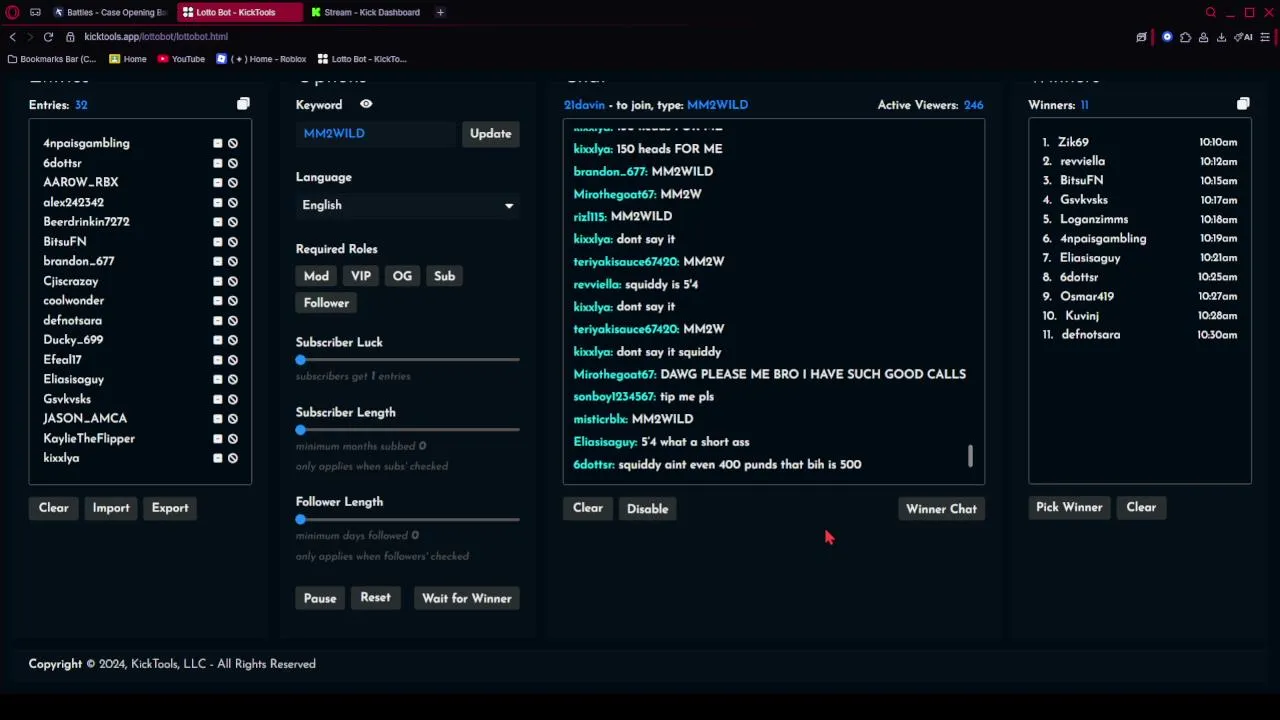Switch to Battles - Case Opening tab

tap(111, 12)
